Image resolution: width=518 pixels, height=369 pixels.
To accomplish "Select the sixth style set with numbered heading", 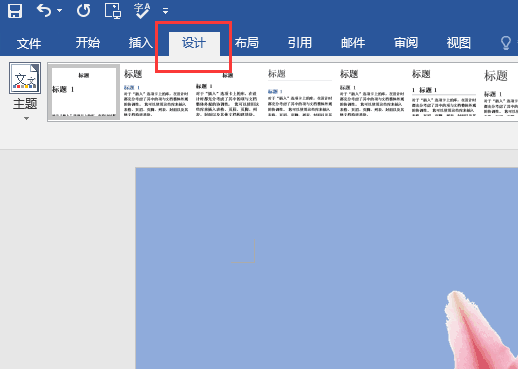I will (444, 92).
